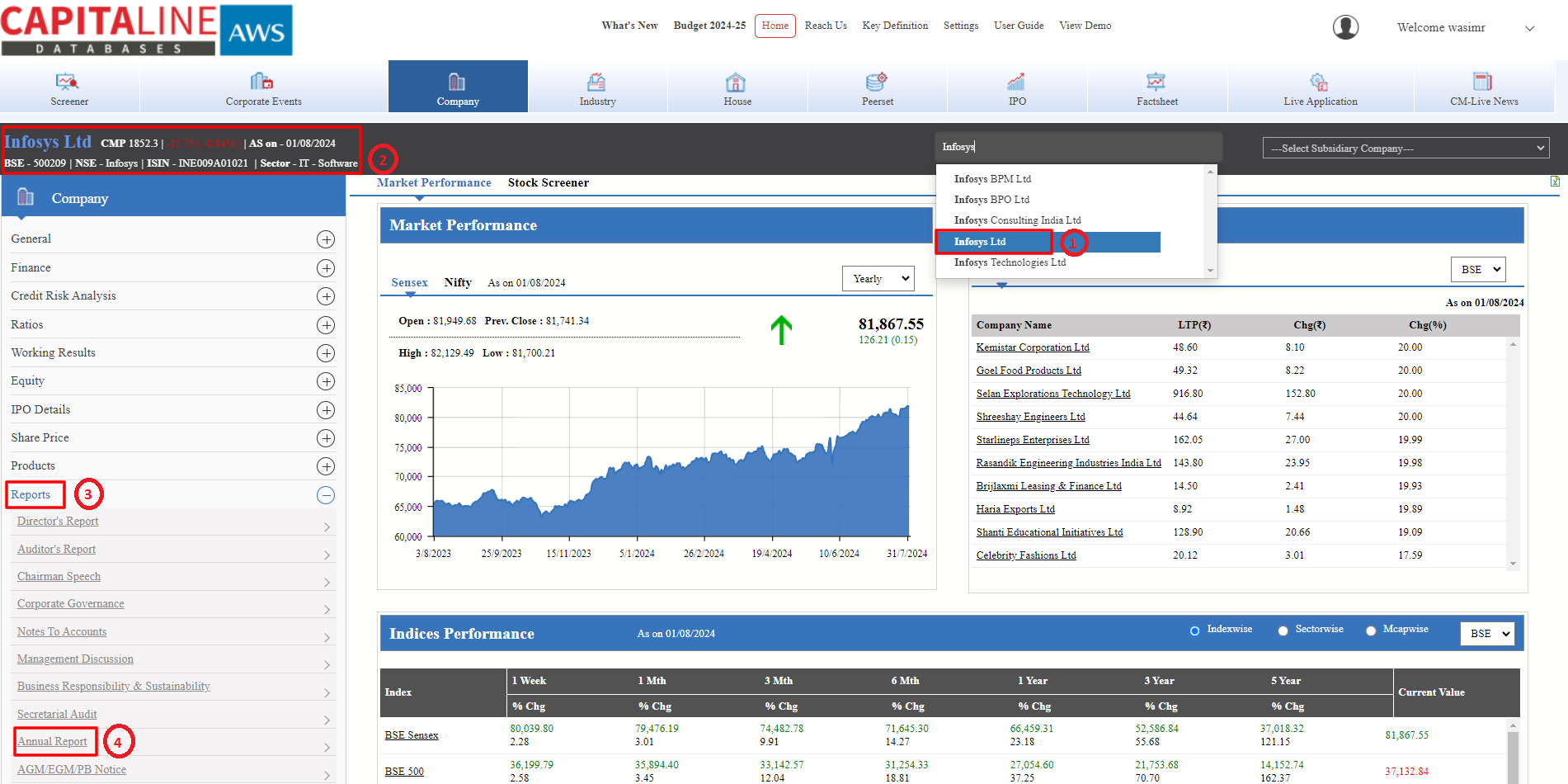Open the Screener module icon
Screen dimensions: 1568x784
click(68, 82)
